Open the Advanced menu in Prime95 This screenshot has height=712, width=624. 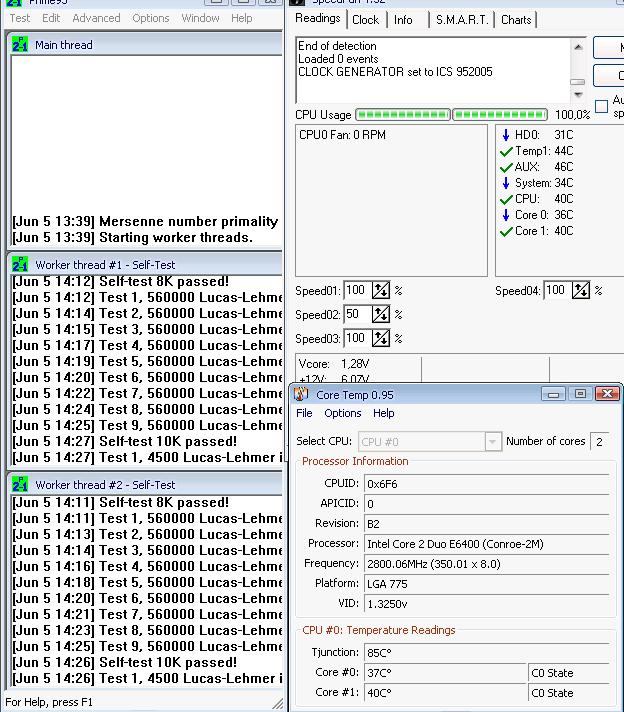[x=96, y=18]
